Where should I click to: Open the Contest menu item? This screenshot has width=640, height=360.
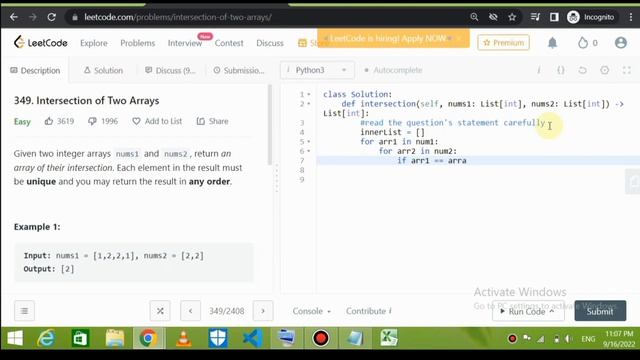point(229,43)
